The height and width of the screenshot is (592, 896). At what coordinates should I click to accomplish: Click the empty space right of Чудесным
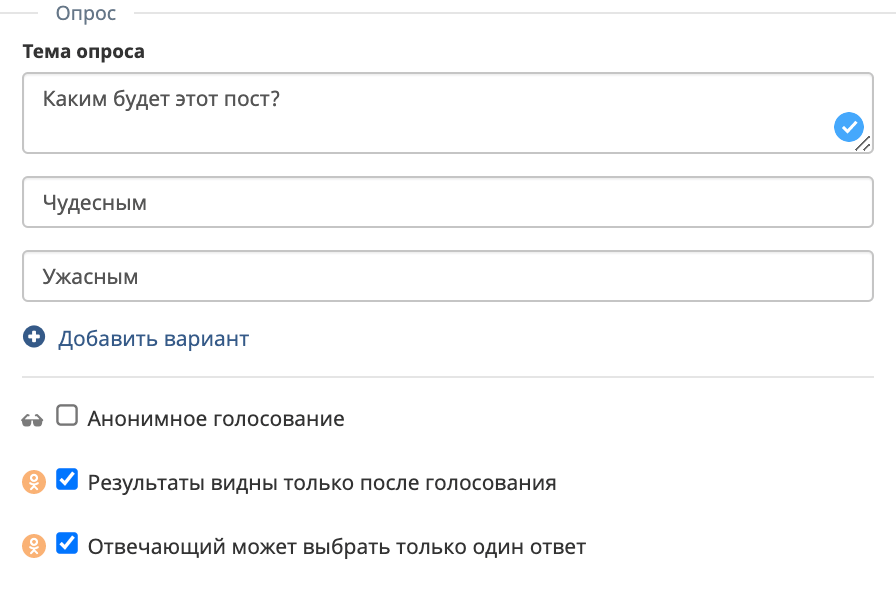coord(500,202)
